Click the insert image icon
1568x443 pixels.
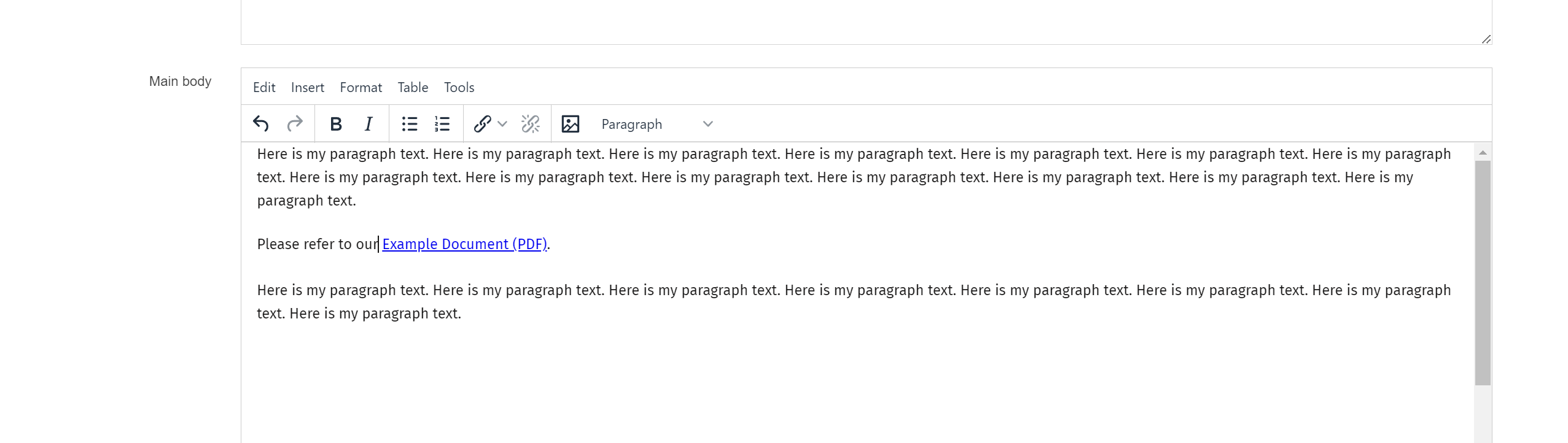[570, 124]
